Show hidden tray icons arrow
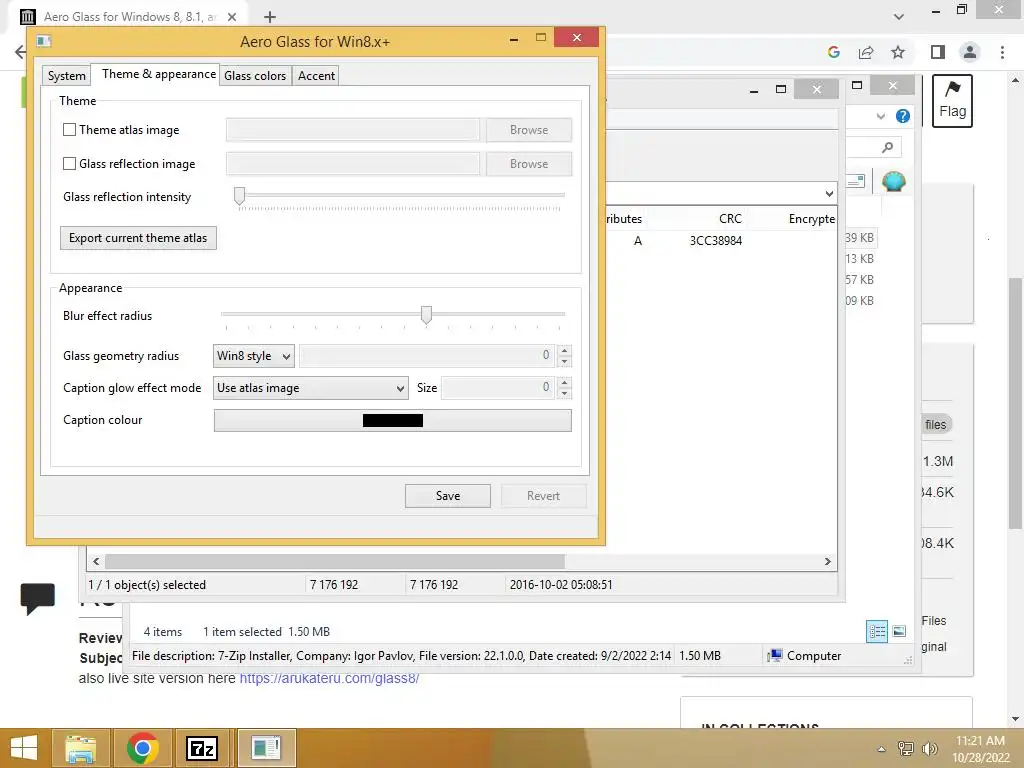 point(881,749)
